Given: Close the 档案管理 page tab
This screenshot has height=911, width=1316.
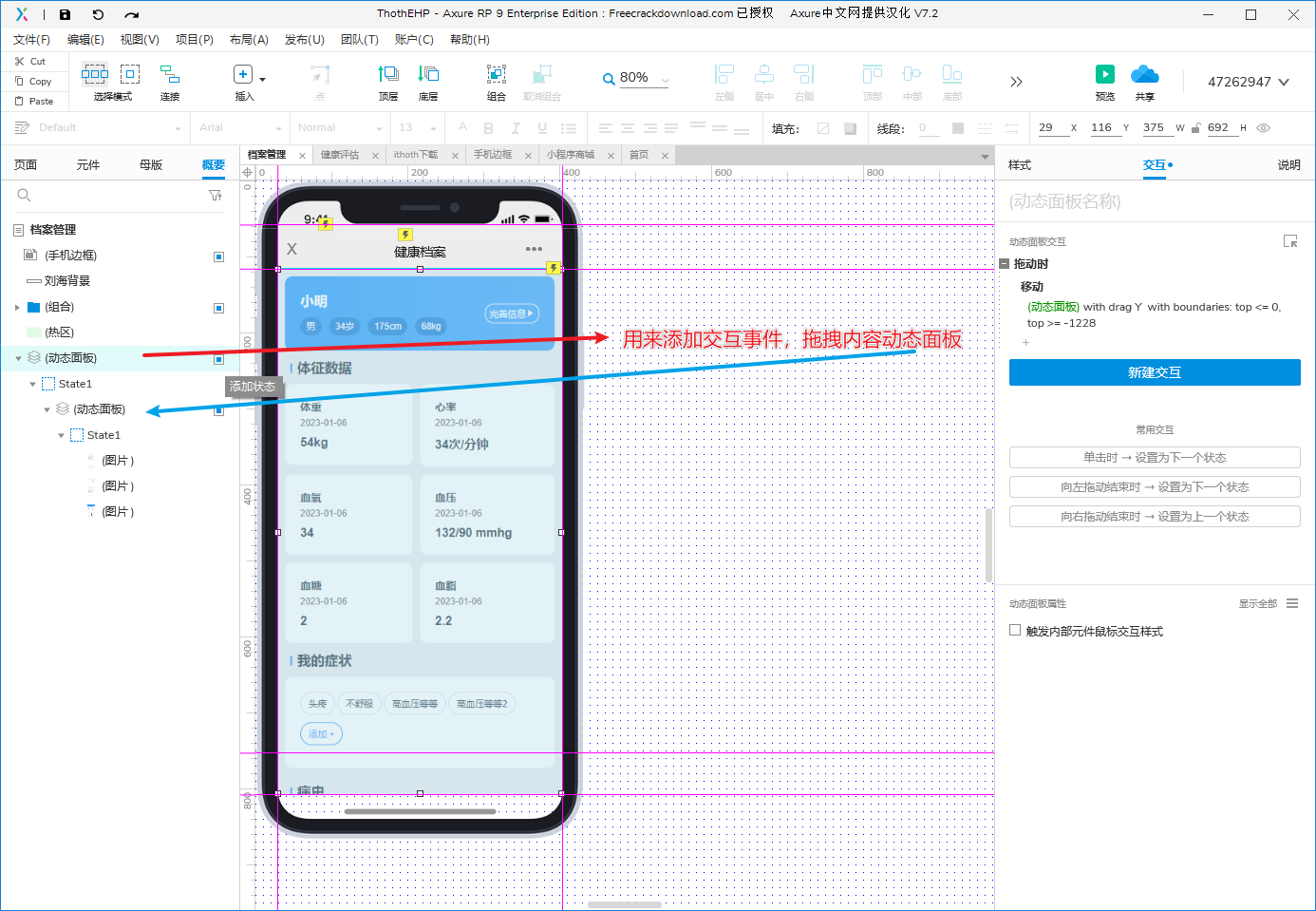Looking at the screenshot, I should 302,156.
